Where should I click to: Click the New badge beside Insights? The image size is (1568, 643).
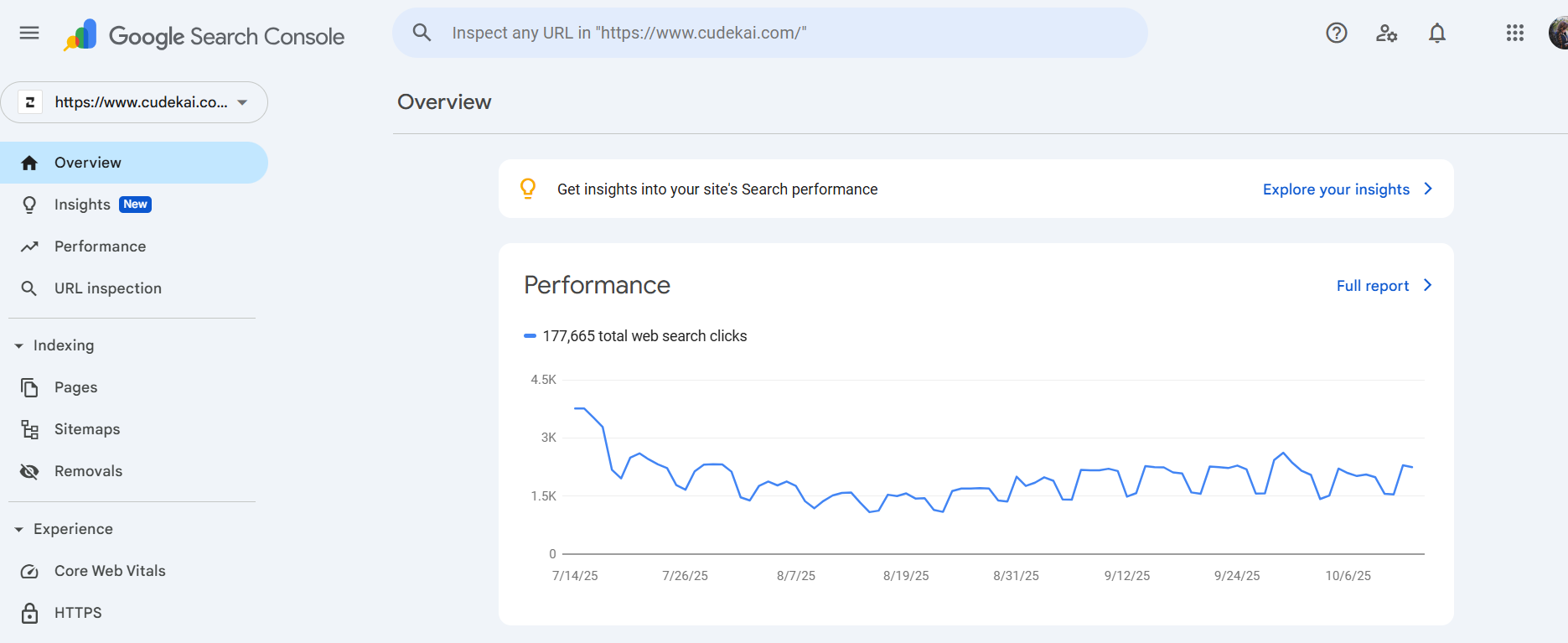(135, 205)
